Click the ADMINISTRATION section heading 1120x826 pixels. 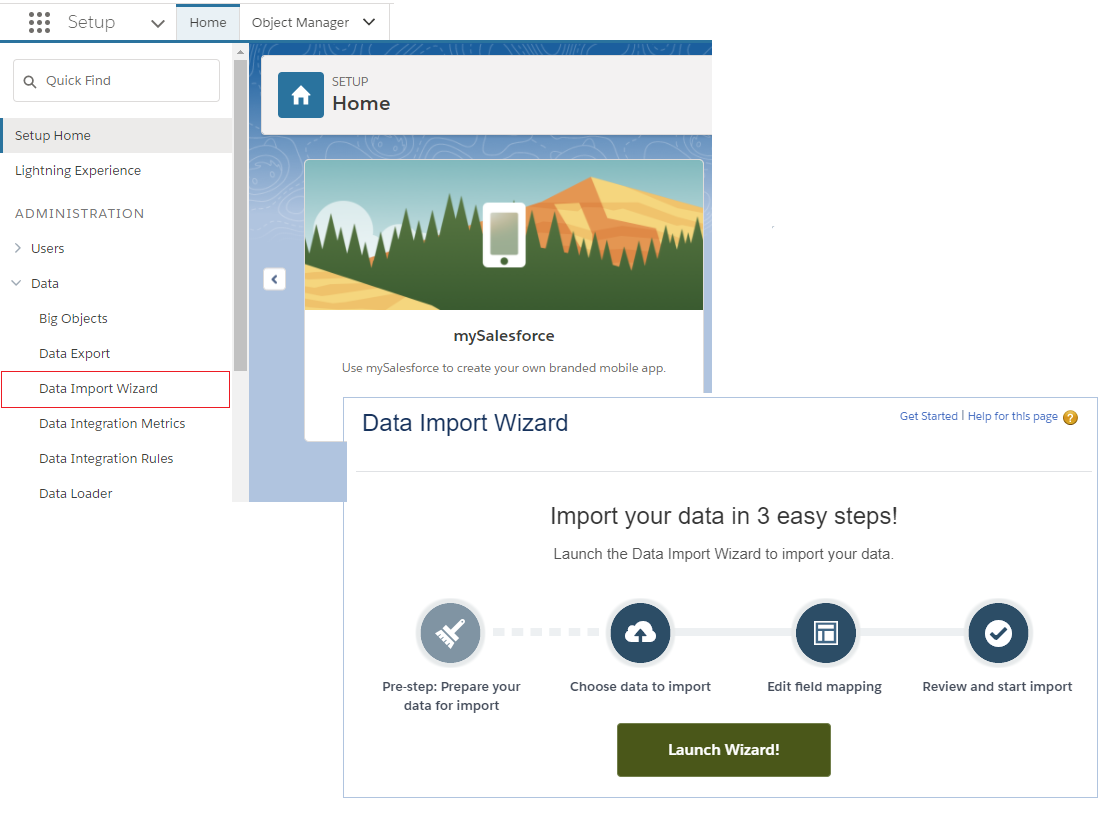[x=79, y=214]
